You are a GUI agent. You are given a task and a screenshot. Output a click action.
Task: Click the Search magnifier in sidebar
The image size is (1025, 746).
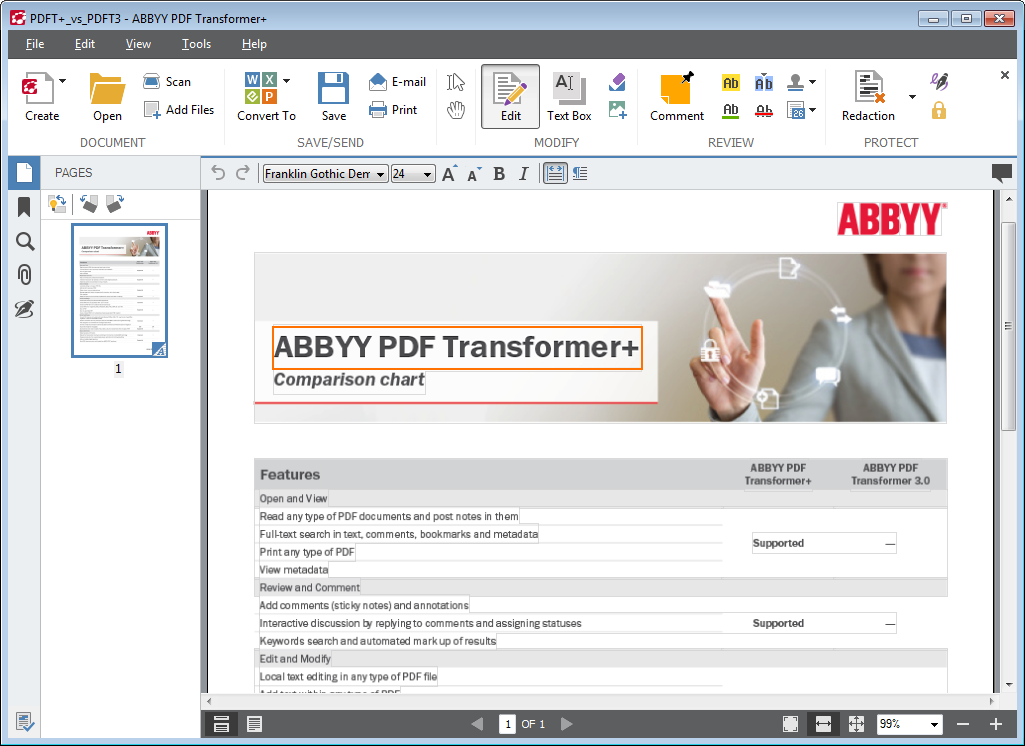pos(24,241)
